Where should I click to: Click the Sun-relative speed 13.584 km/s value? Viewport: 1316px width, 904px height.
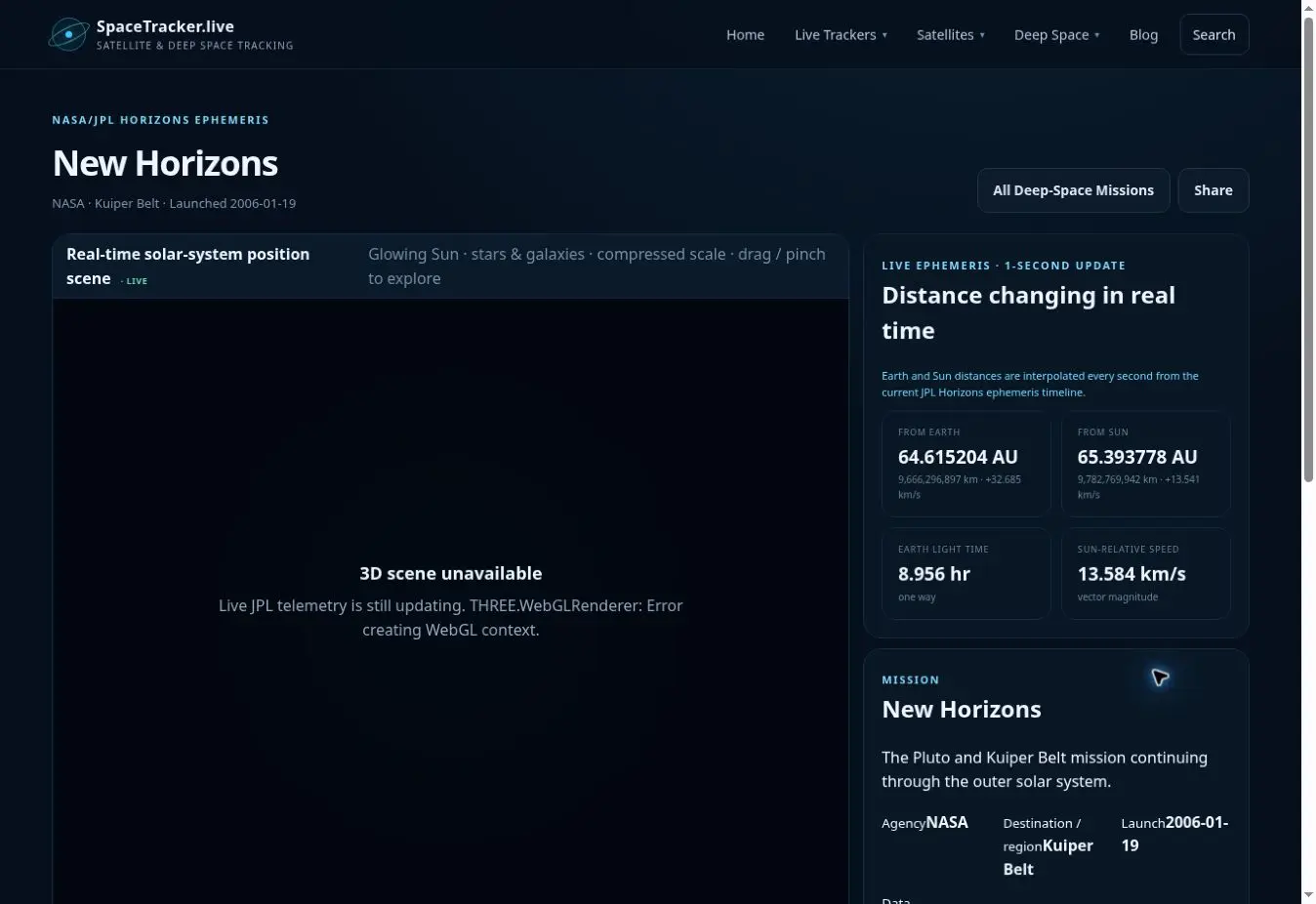1131,574
